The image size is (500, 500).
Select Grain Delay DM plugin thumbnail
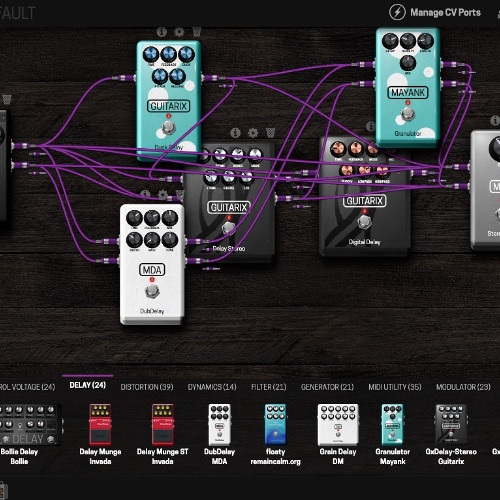[x=338, y=425]
